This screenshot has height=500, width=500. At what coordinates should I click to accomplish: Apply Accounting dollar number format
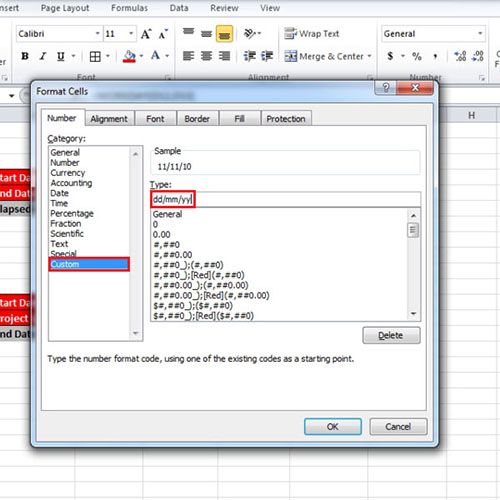390,56
